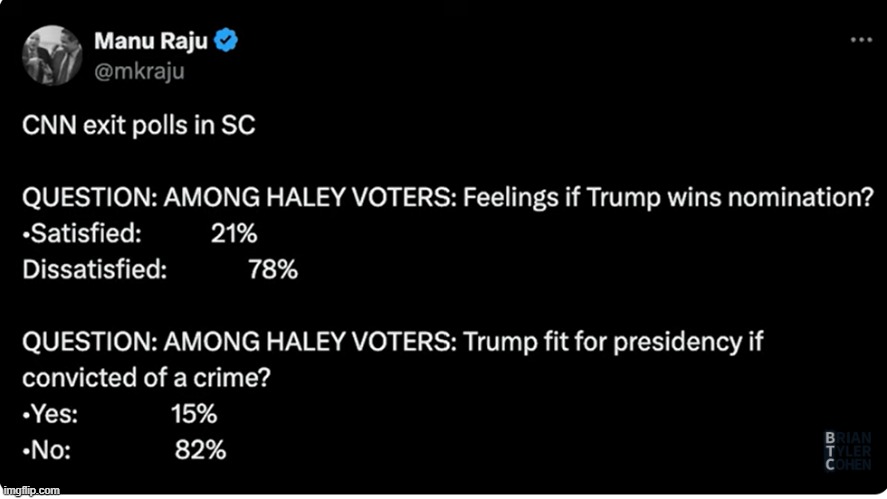Click the 15% yes result

[193, 414]
